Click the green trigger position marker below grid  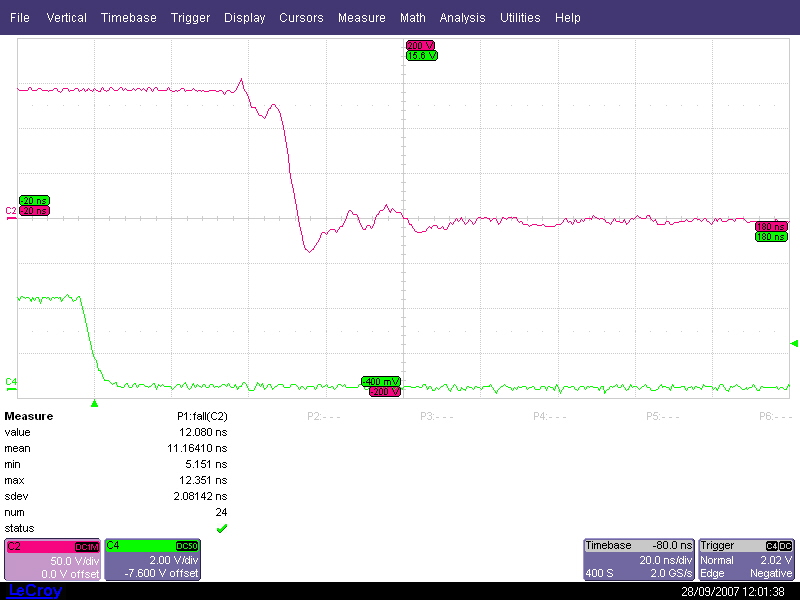94,404
